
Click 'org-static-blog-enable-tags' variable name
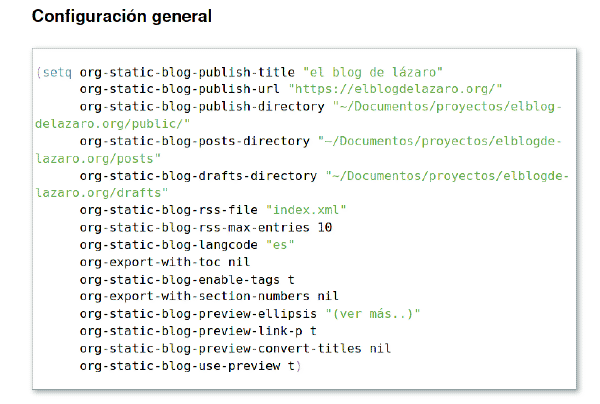(x=179, y=280)
